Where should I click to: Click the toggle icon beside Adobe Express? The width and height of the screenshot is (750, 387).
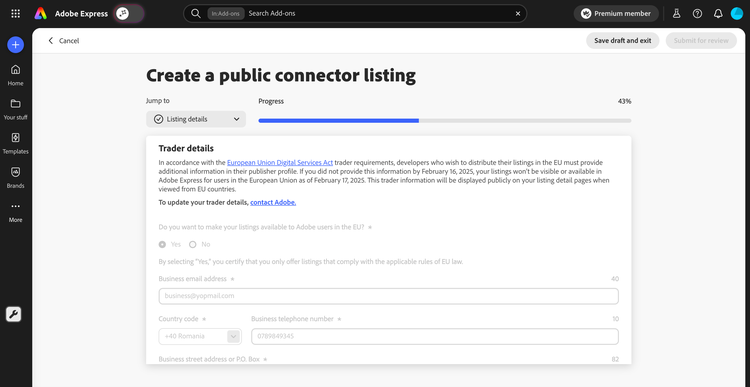[x=129, y=13]
